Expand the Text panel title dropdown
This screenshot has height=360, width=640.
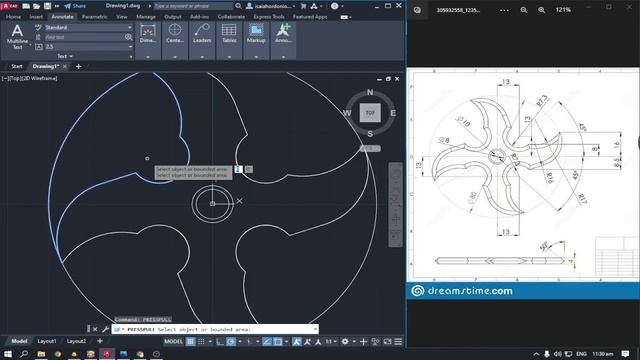[64, 56]
